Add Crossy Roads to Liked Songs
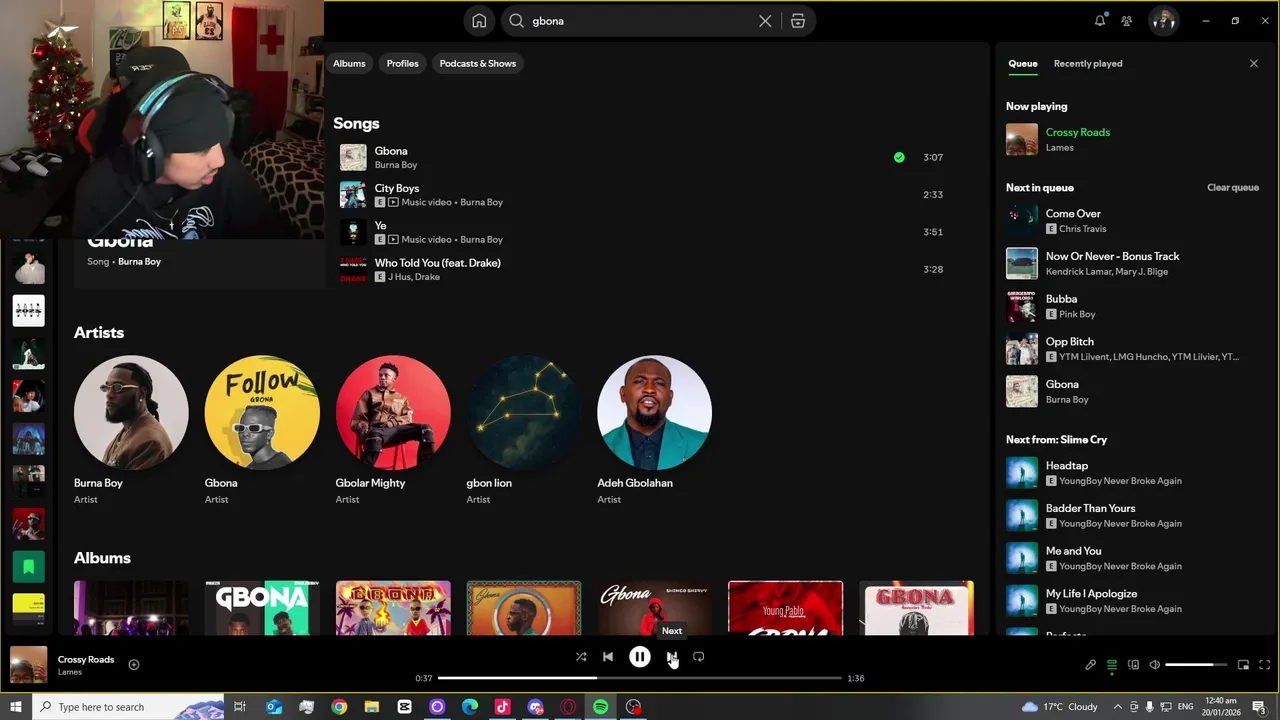The width and height of the screenshot is (1280, 720). [134, 665]
